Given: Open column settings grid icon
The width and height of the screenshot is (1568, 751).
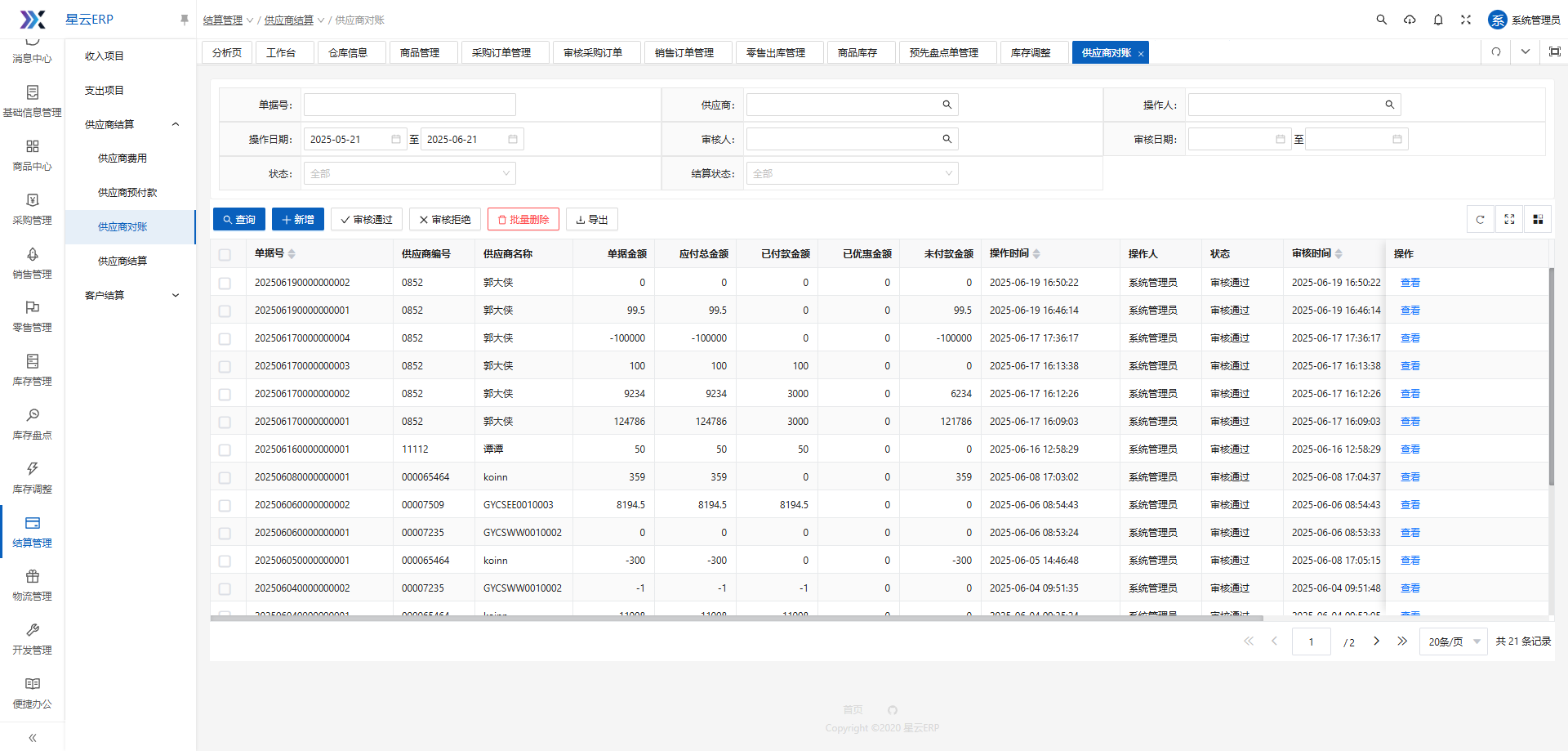Looking at the screenshot, I should click(1538, 219).
